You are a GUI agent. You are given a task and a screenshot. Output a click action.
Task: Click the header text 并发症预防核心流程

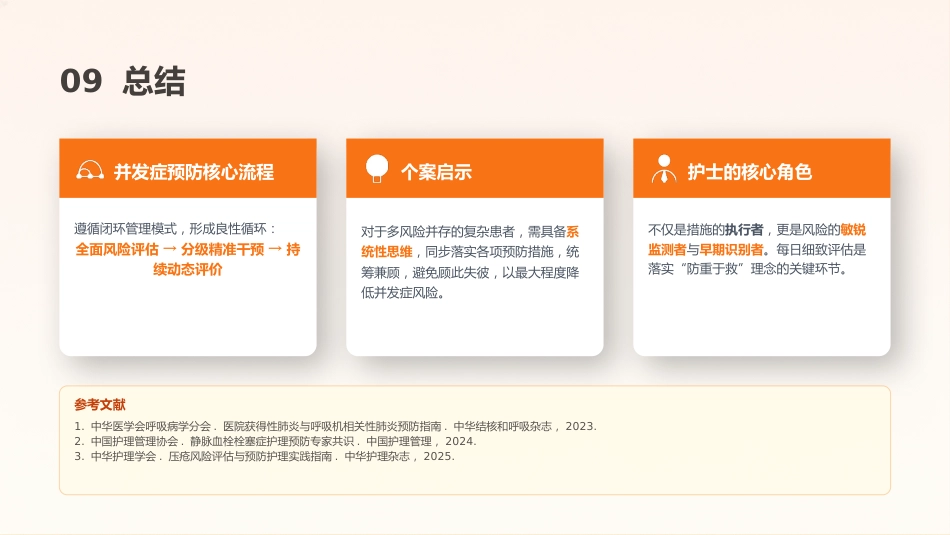[194, 172]
